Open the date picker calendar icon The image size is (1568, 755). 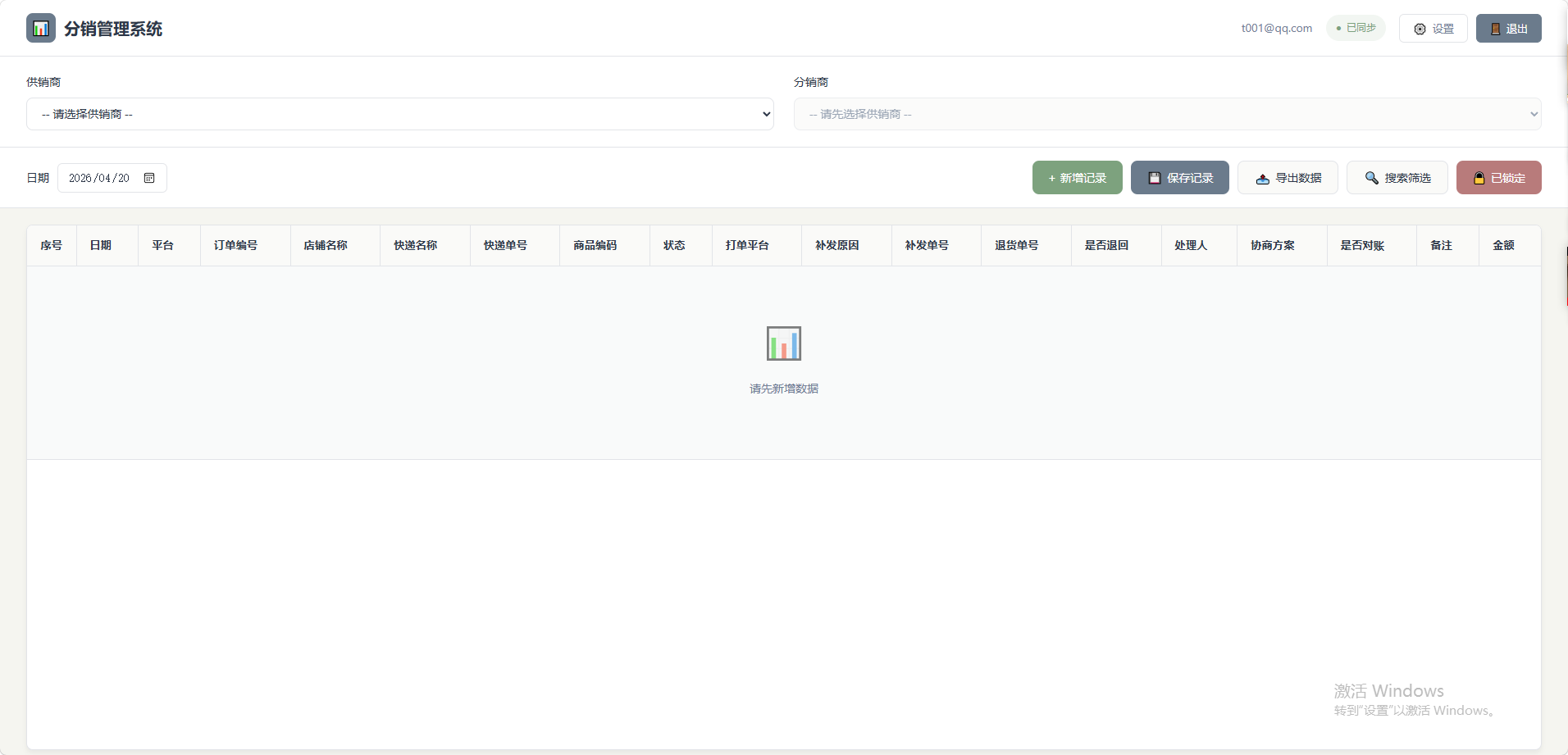149,178
